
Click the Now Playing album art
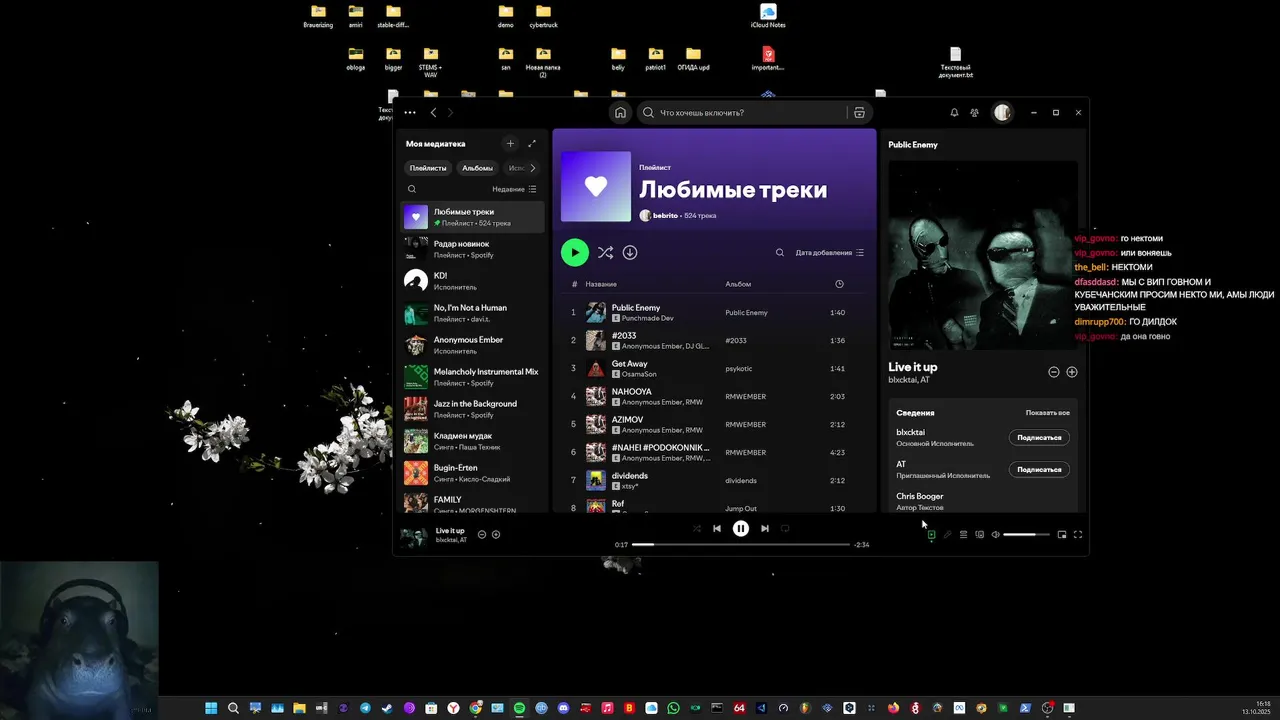983,255
